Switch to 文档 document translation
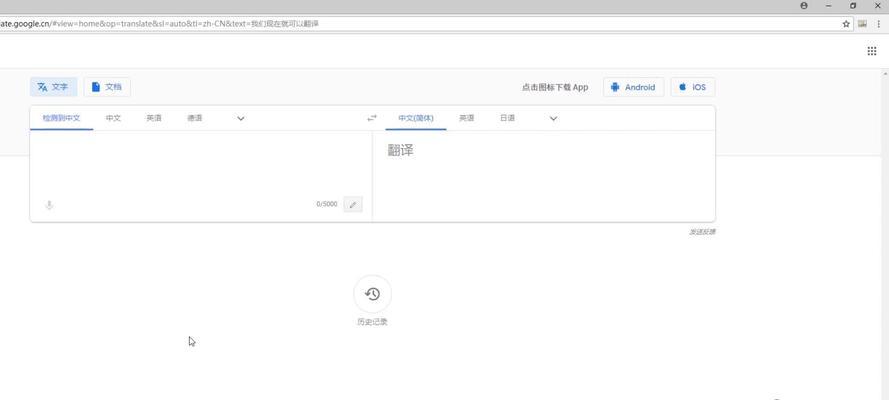 point(107,87)
